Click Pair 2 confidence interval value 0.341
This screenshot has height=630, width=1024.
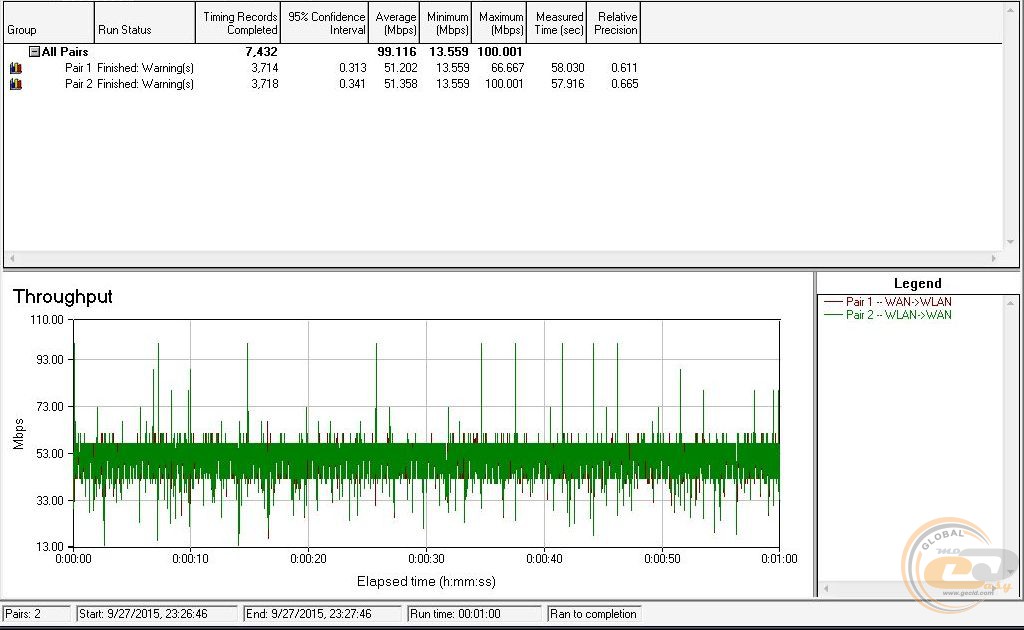pyautogui.click(x=353, y=84)
